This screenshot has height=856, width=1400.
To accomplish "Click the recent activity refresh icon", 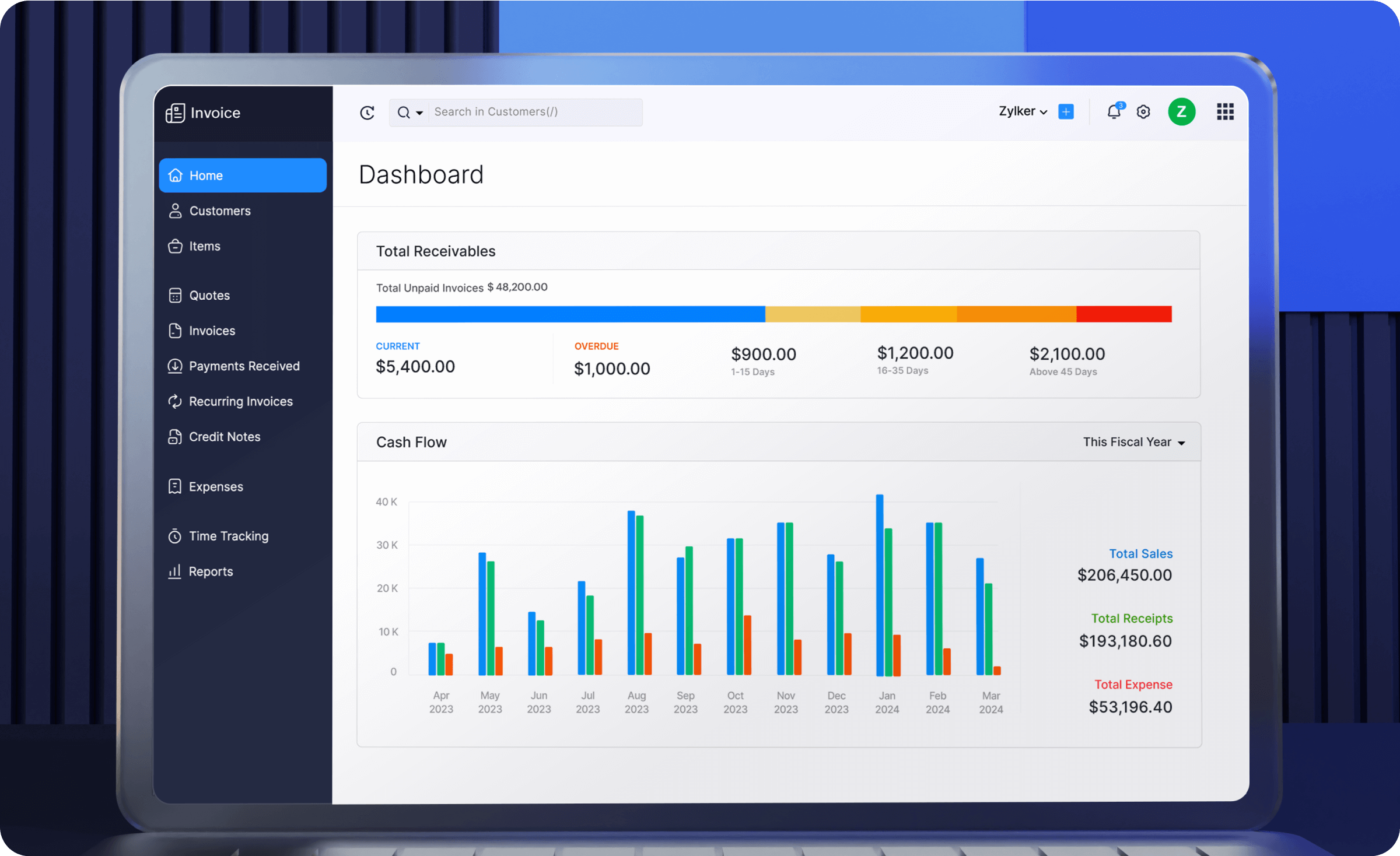I will [x=366, y=112].
